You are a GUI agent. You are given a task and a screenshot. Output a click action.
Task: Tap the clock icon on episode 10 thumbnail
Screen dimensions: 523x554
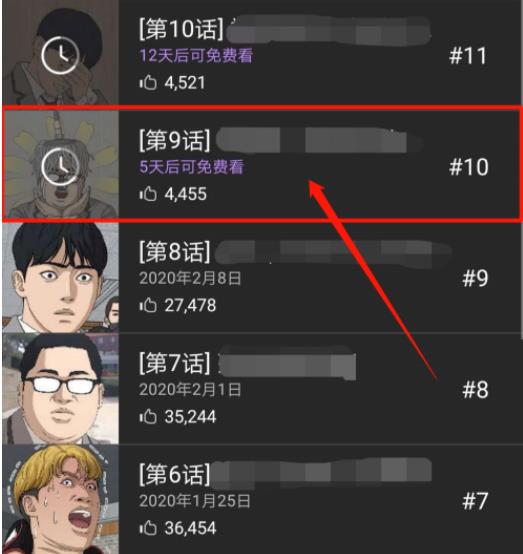pos(60,55)
